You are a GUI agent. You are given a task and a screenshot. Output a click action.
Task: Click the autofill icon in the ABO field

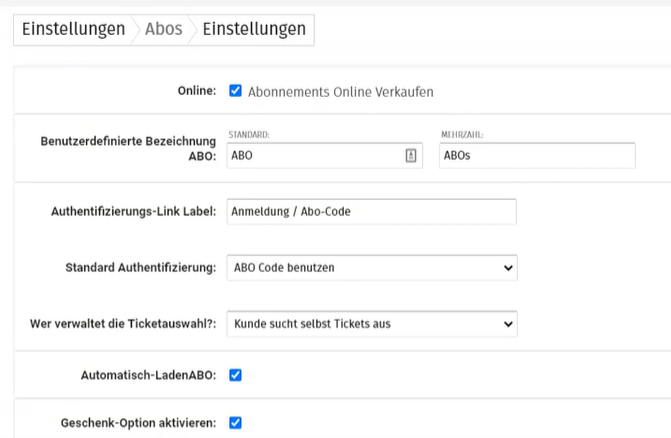click(411, 155)
